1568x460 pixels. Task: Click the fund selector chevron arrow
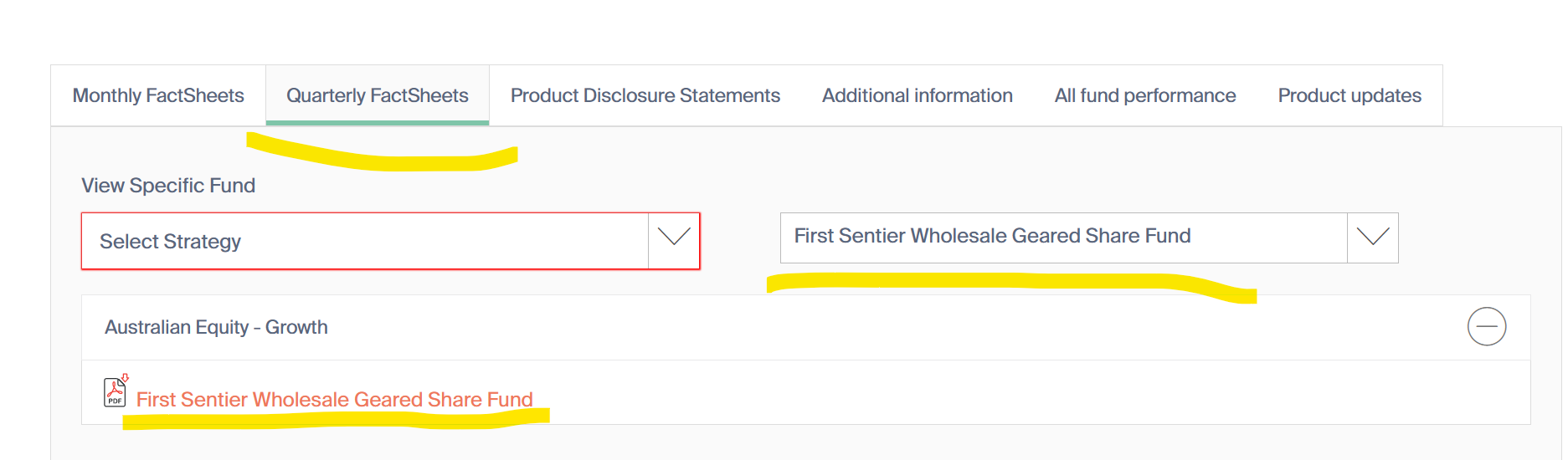point(1372,238)
